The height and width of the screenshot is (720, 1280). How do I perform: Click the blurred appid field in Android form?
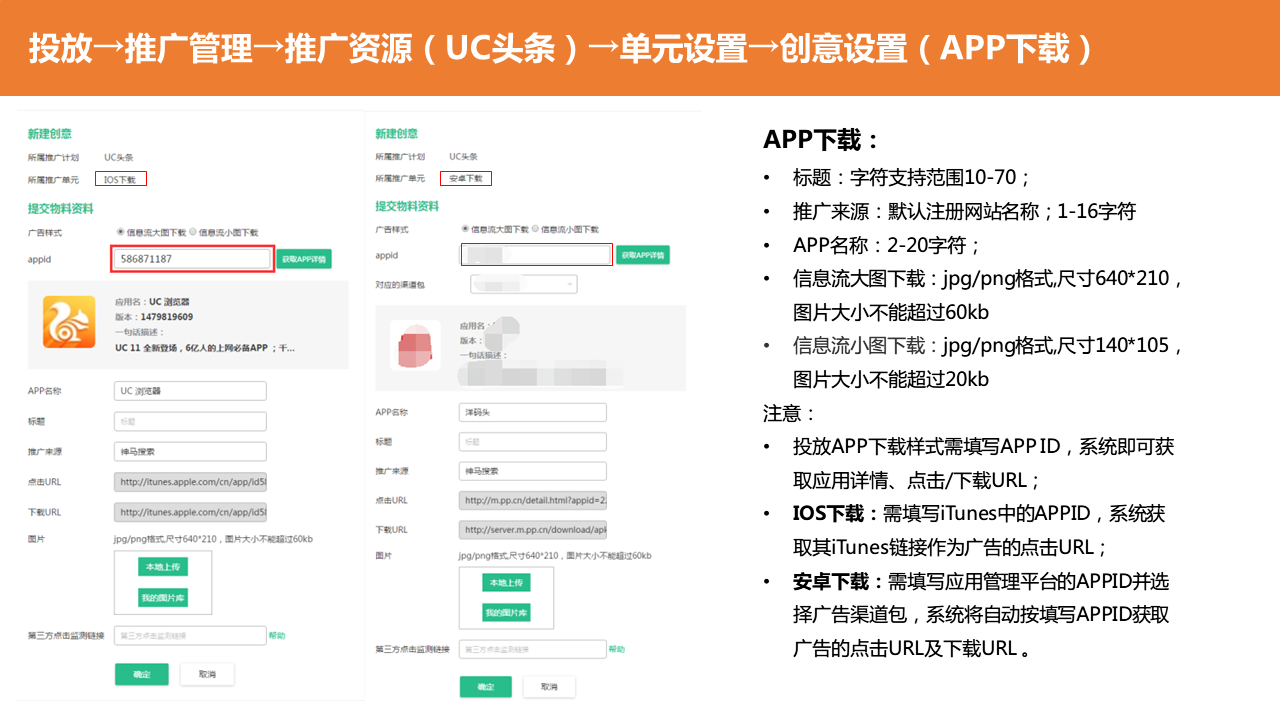536,255
